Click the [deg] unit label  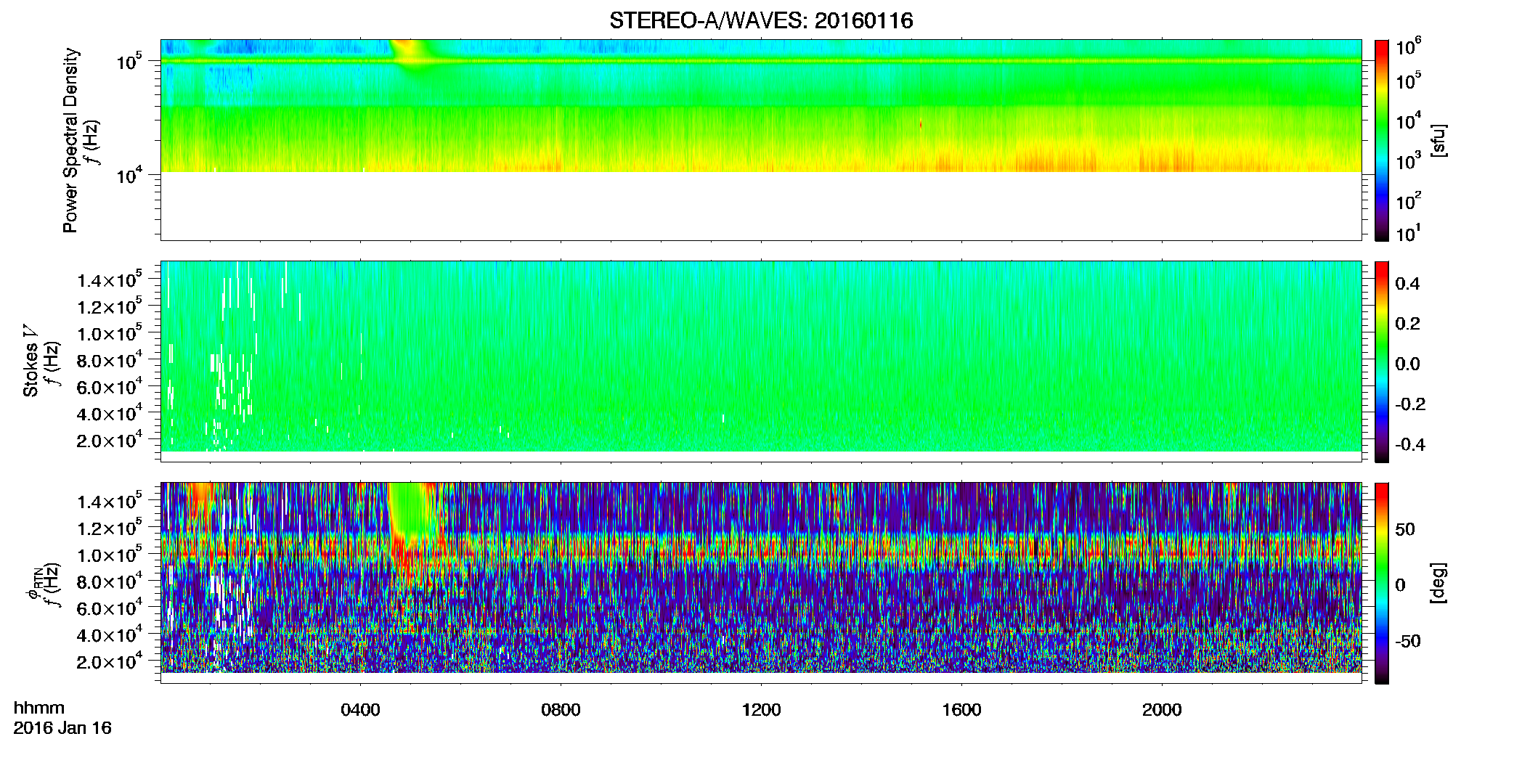[x=1438, y=583]
